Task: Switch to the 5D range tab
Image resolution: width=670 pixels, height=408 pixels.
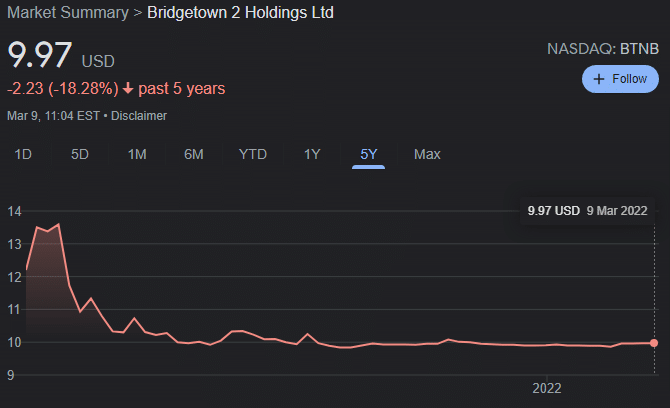Action: [x=79, y=154]
